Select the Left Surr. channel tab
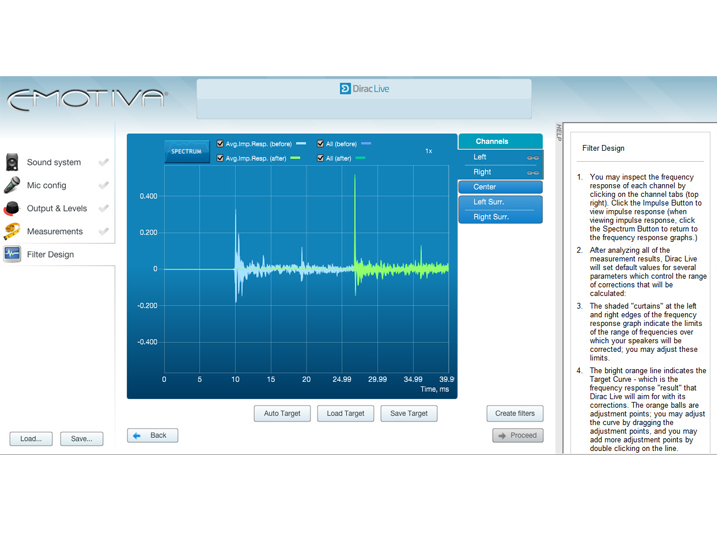Image resolution: width=718 pixels, height=539 pixels. tap(500, 202)
